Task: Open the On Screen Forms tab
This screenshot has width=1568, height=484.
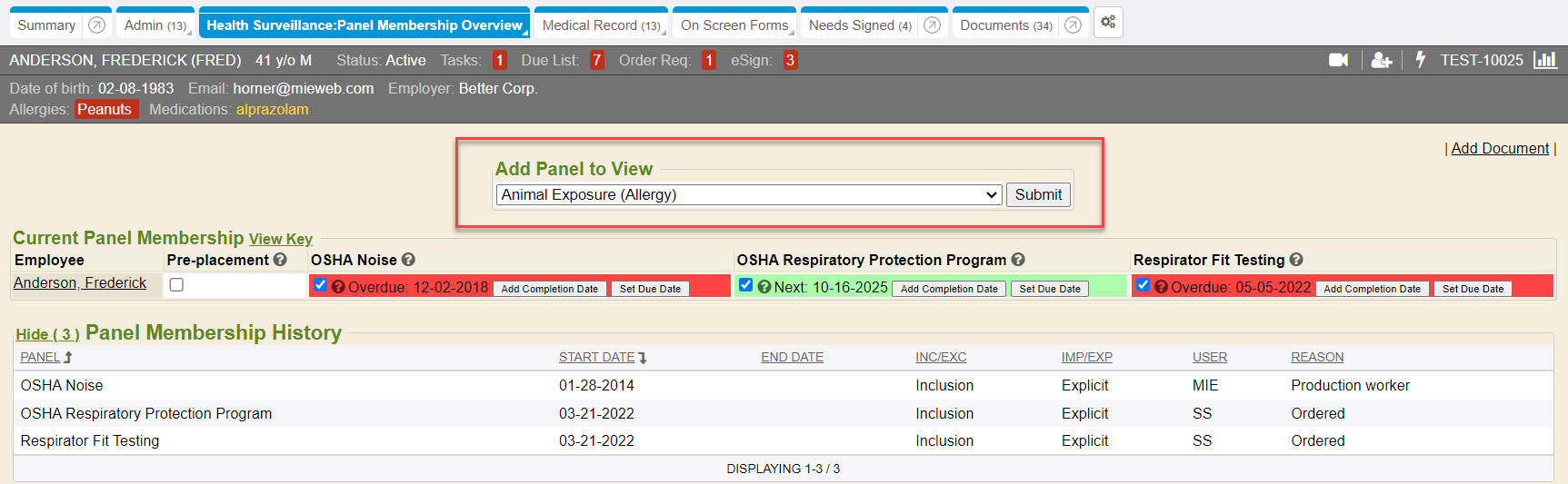Action: click(x=734, y=25)
